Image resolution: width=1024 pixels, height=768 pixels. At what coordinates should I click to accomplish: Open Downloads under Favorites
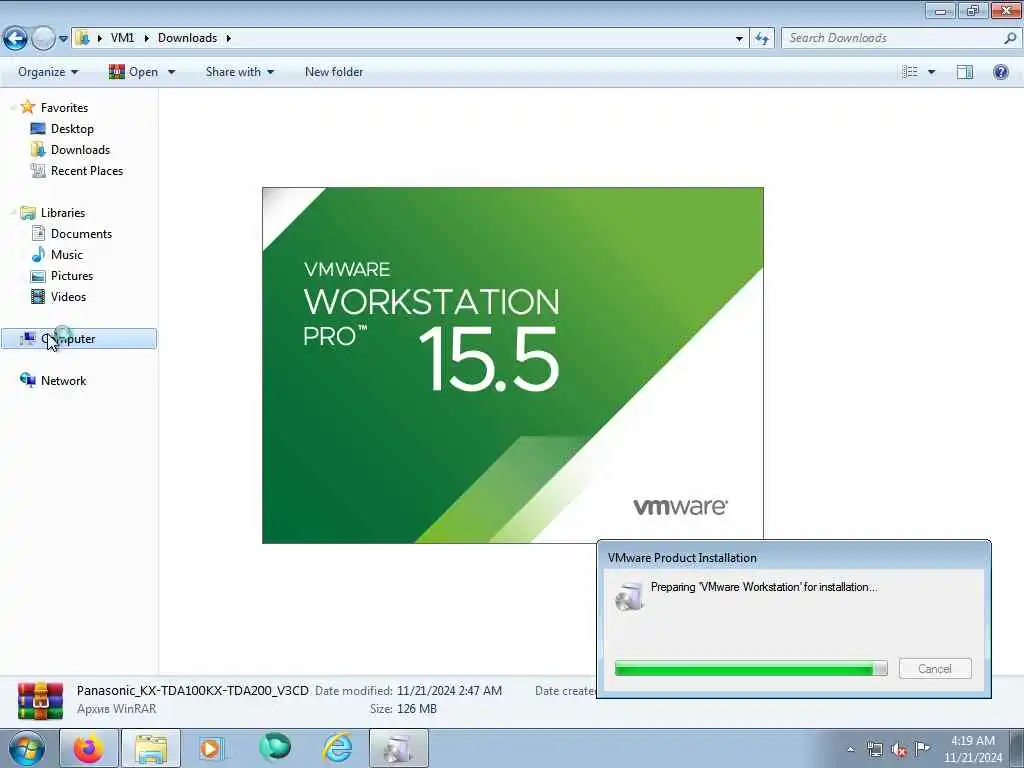pyautogui.click(x=80, y=150)
